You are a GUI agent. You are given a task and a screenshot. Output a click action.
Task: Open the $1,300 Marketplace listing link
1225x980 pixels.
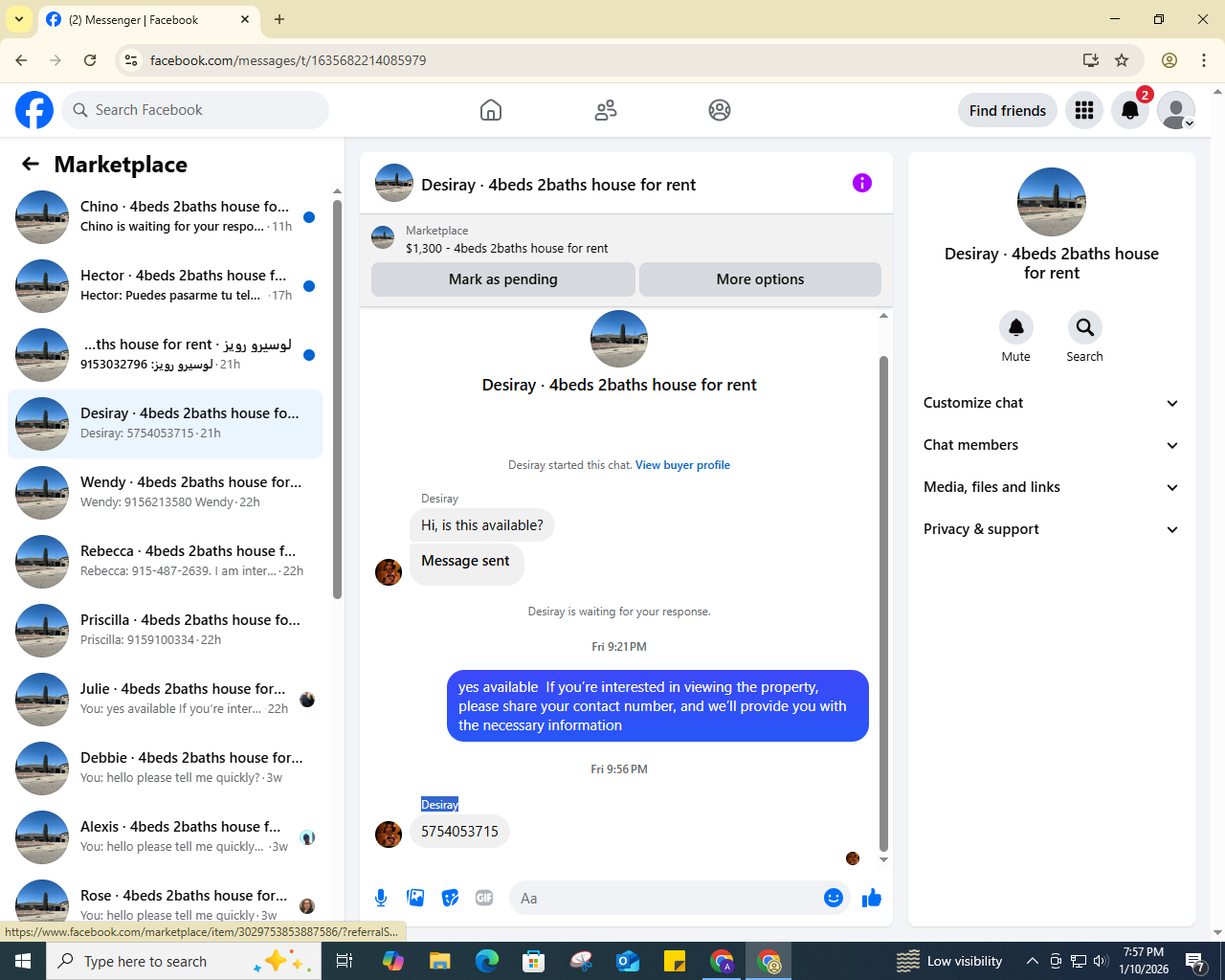[x=506, y=248]
